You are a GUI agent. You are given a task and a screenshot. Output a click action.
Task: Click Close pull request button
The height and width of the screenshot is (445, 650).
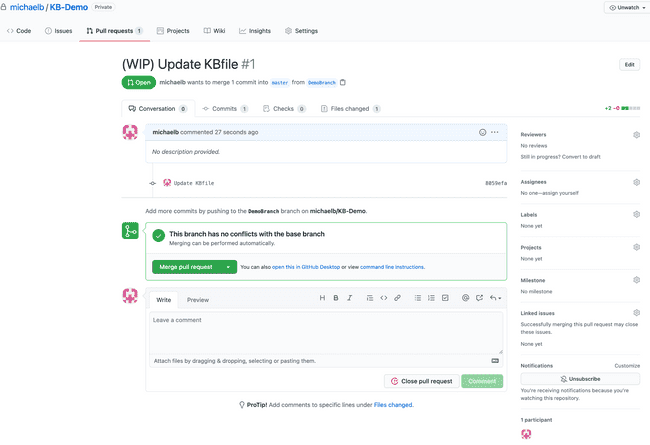pos(422,381)
